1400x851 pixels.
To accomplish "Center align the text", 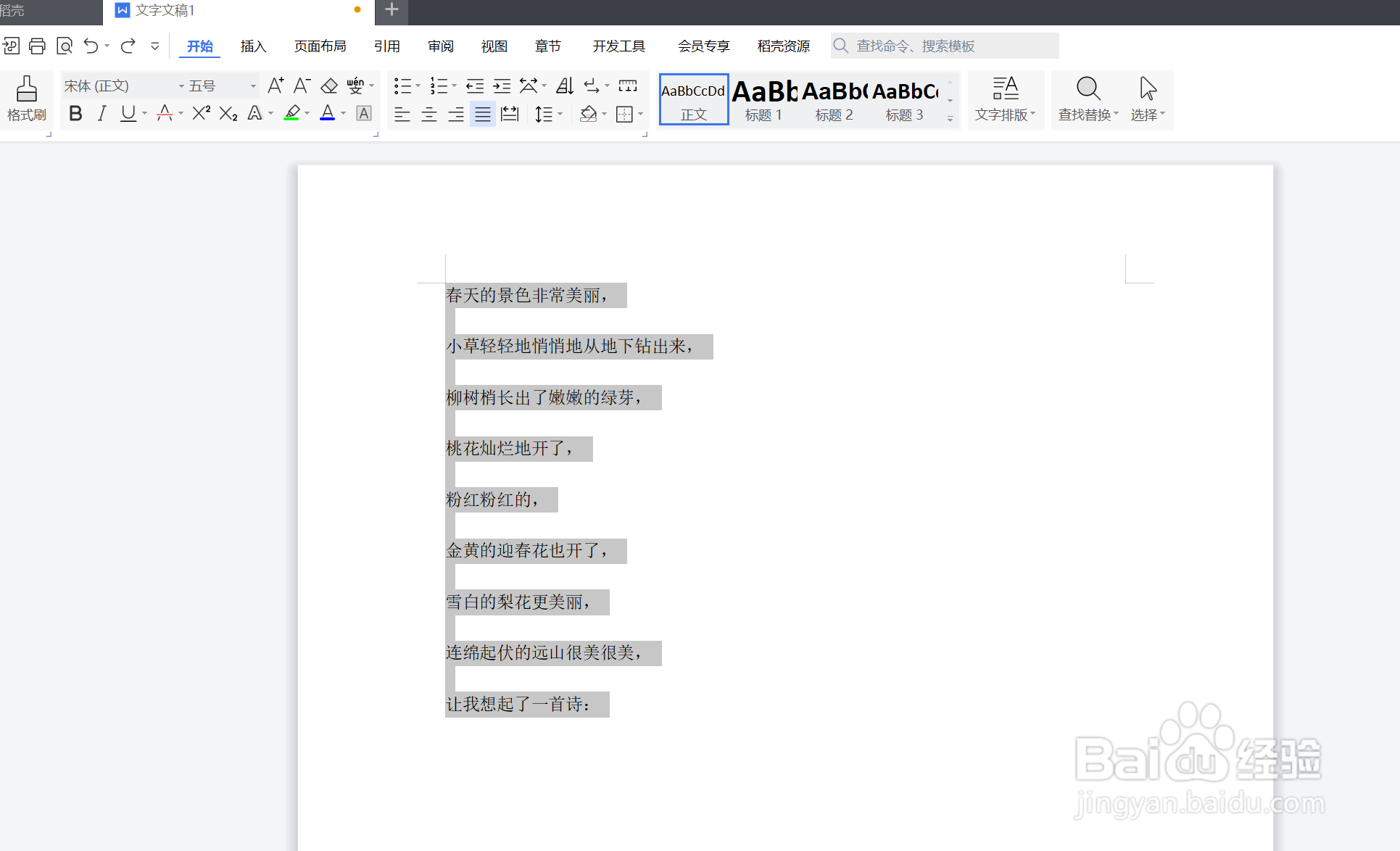I will [x=429, y=114].
